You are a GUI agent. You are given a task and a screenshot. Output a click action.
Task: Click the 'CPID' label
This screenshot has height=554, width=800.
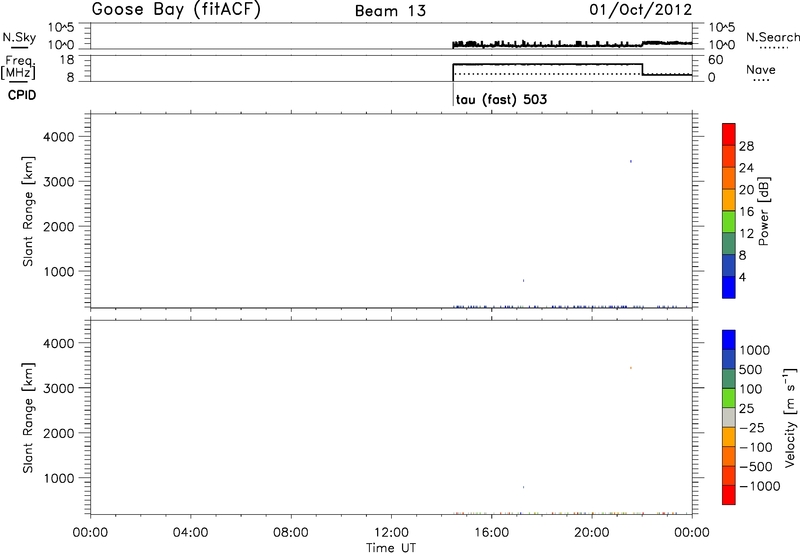click(x=22, y=95)
